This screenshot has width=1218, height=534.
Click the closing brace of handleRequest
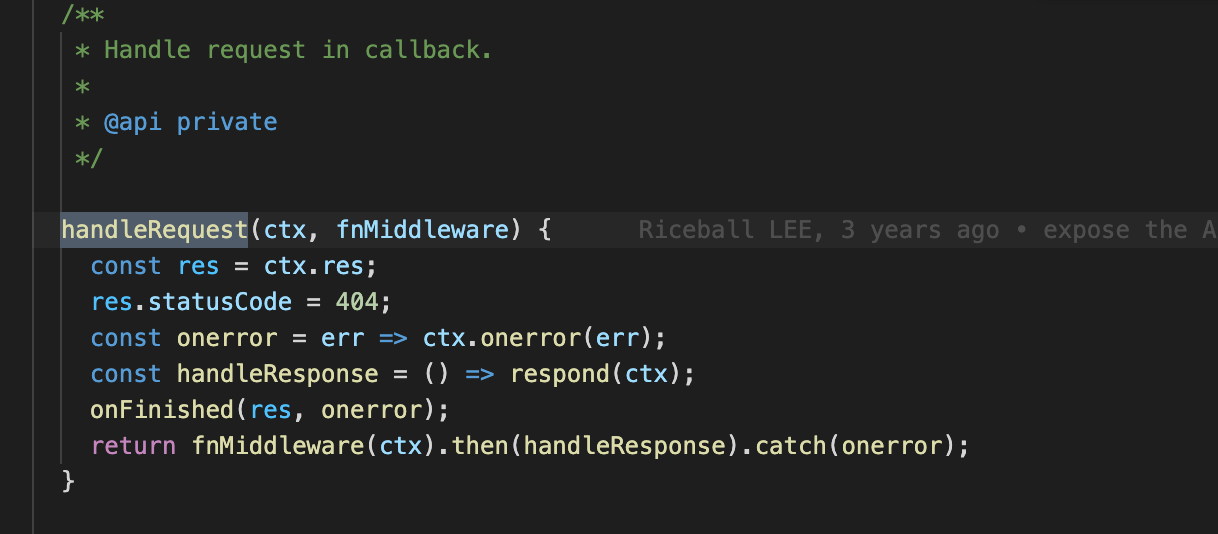click(69, 482)
